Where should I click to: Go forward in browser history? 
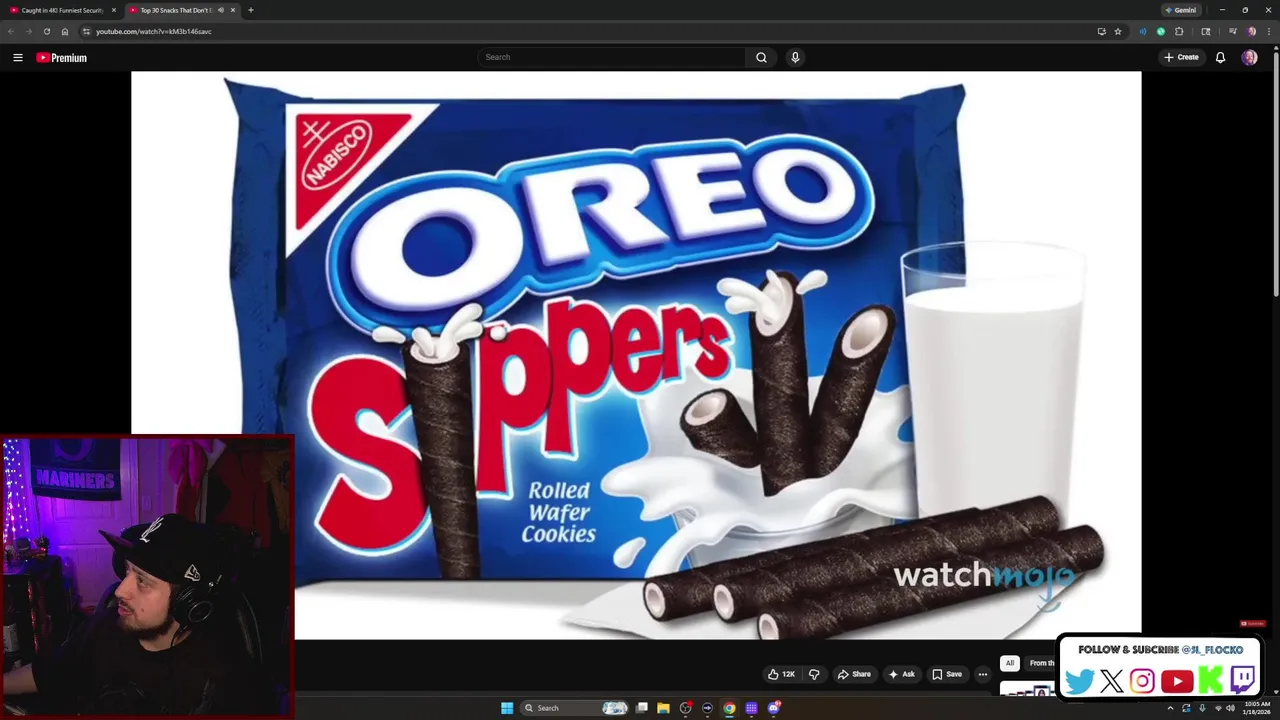(28, 31)
